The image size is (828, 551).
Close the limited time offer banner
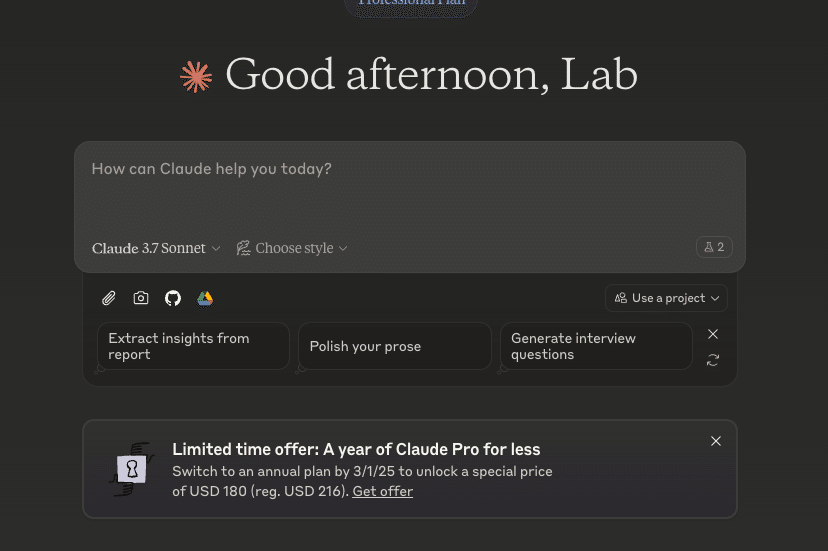[x=716, y=441]
